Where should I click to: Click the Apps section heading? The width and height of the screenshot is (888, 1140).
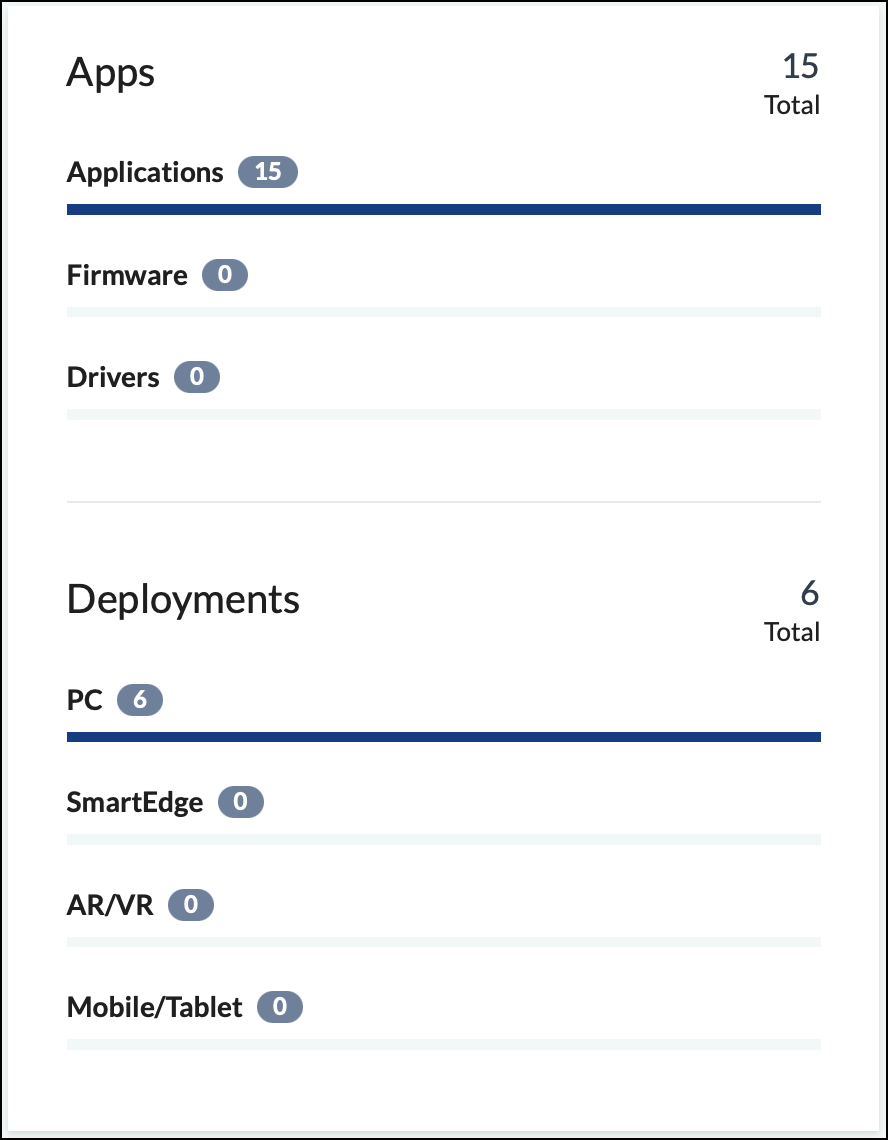(111, 73)
